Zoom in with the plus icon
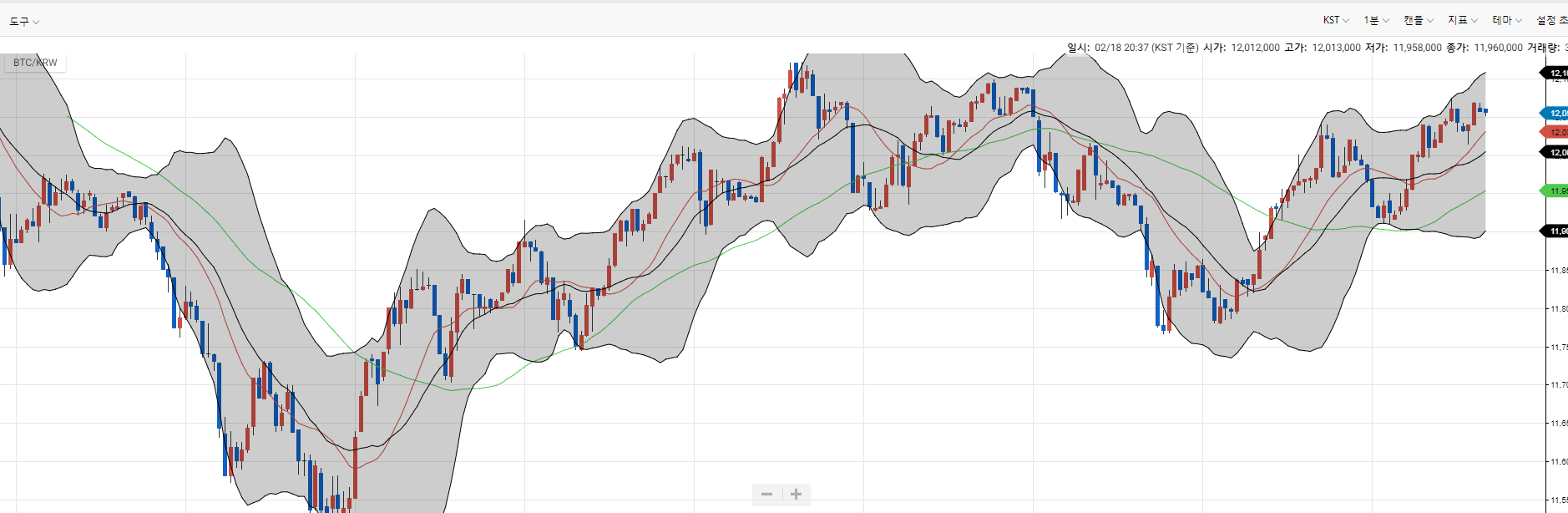 coord(797,495)
